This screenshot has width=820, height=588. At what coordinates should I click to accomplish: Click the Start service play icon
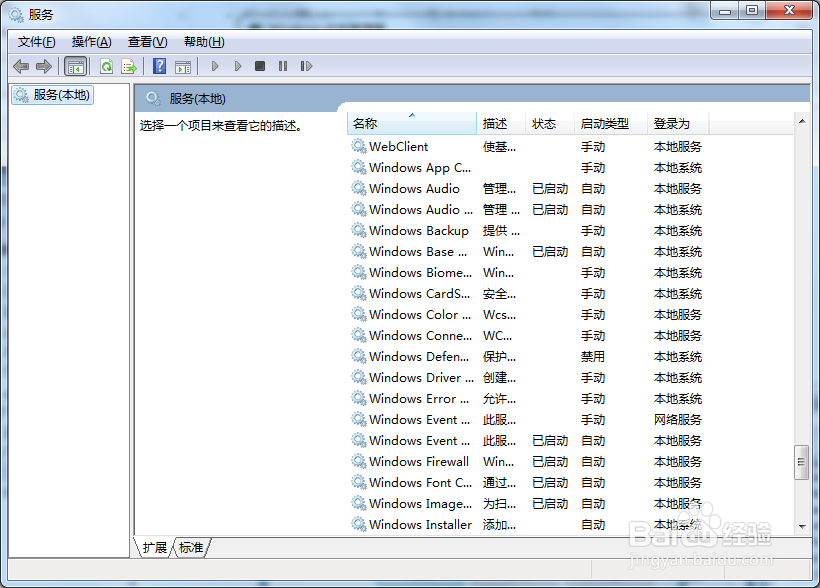(x=214, y=66)
